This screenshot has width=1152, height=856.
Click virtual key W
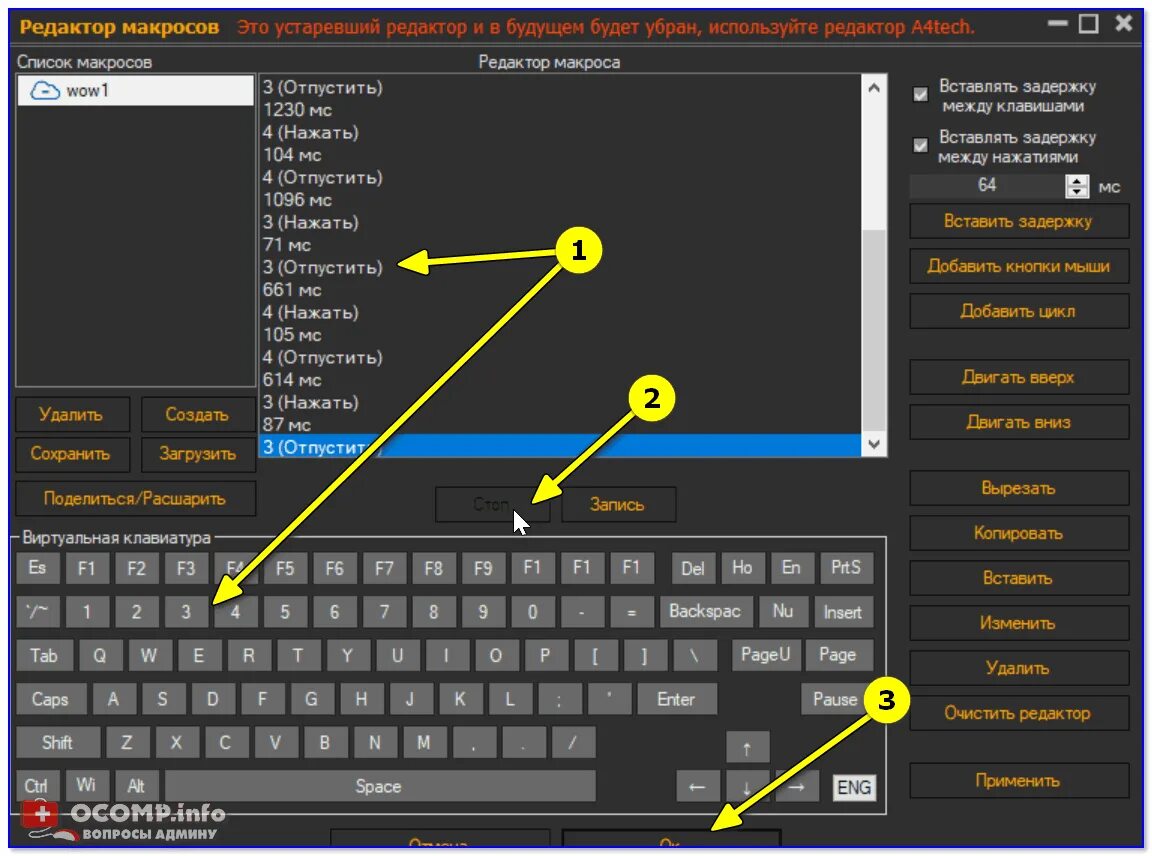click(x=149, y=655)
